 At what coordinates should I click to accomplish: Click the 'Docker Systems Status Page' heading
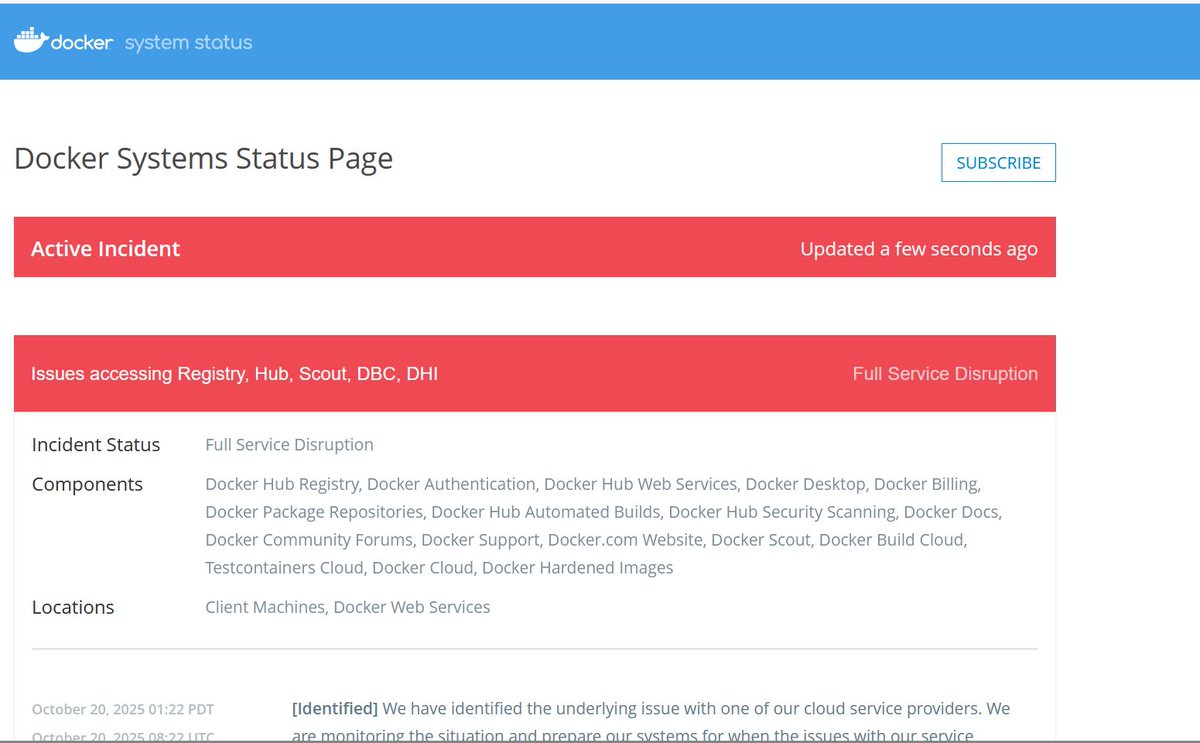coord(203,158)
